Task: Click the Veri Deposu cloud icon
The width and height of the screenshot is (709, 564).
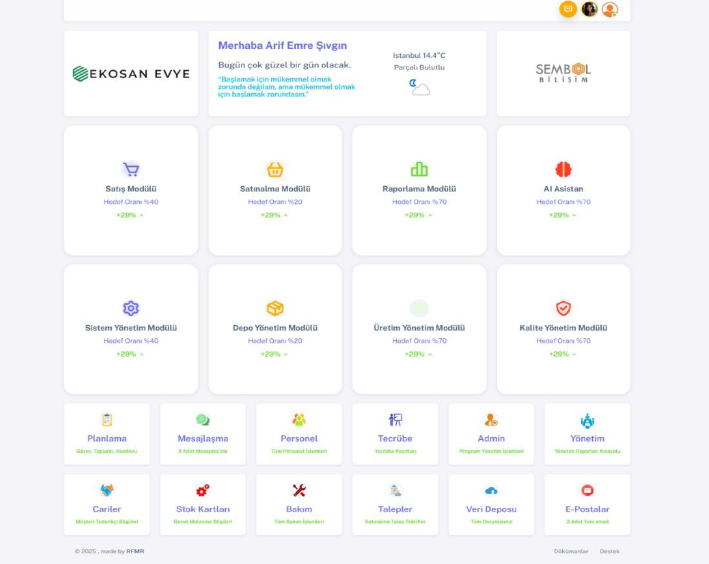Action: 491,490
